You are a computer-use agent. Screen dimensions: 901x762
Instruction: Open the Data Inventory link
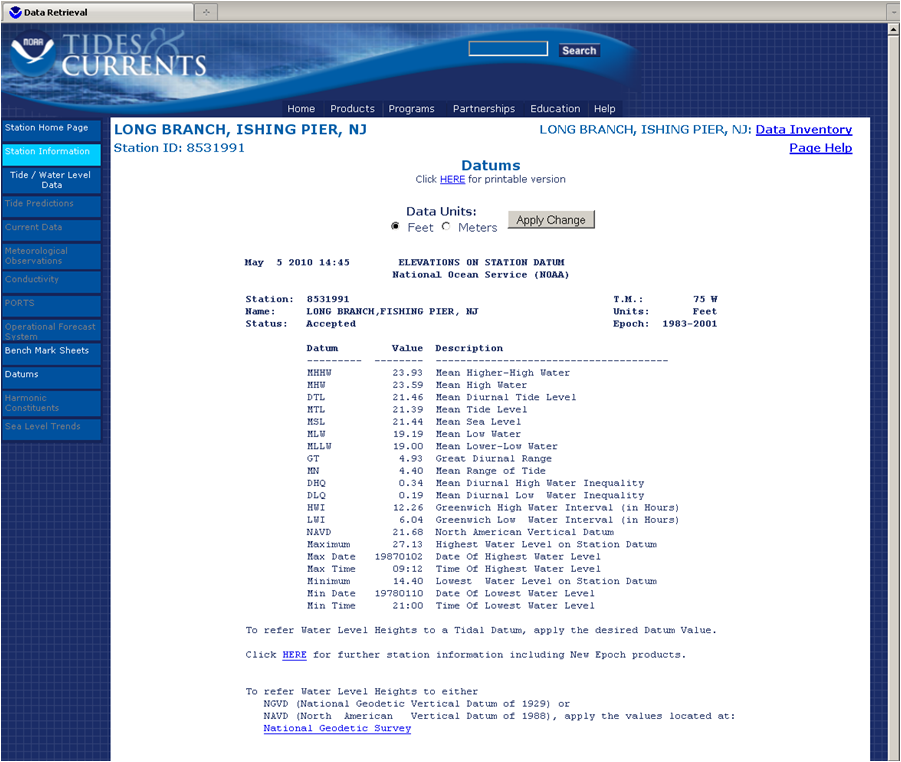click(x=803, y=130)
